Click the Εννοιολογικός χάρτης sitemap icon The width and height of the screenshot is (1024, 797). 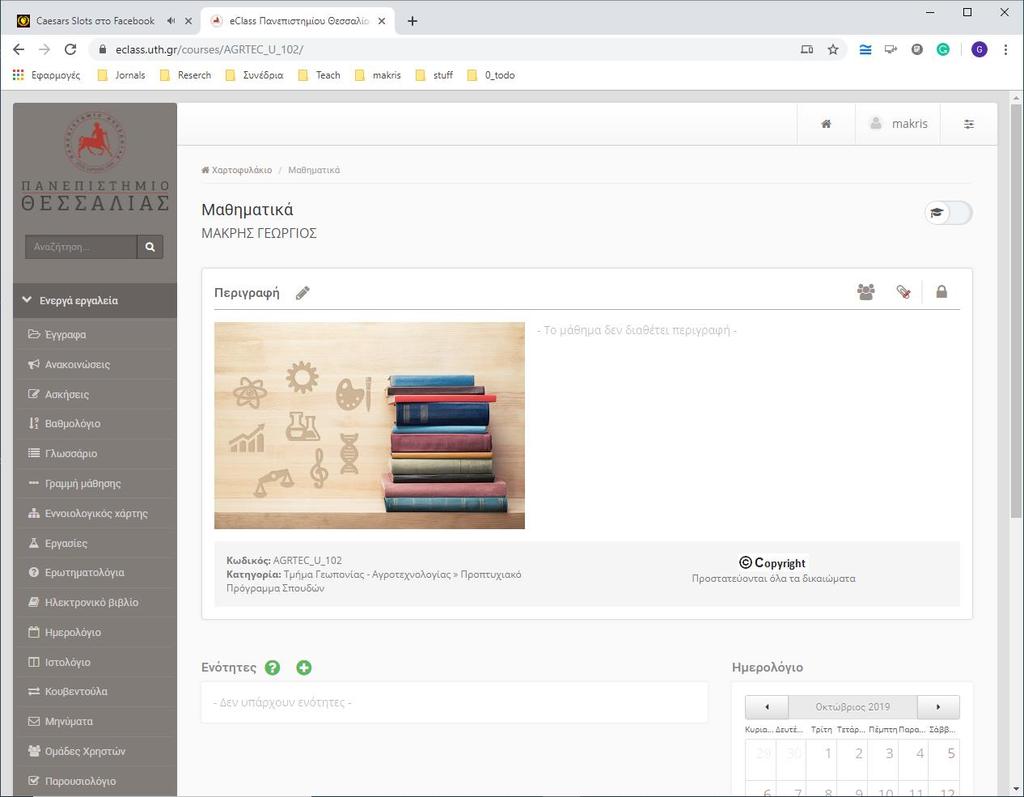point(34,513)
